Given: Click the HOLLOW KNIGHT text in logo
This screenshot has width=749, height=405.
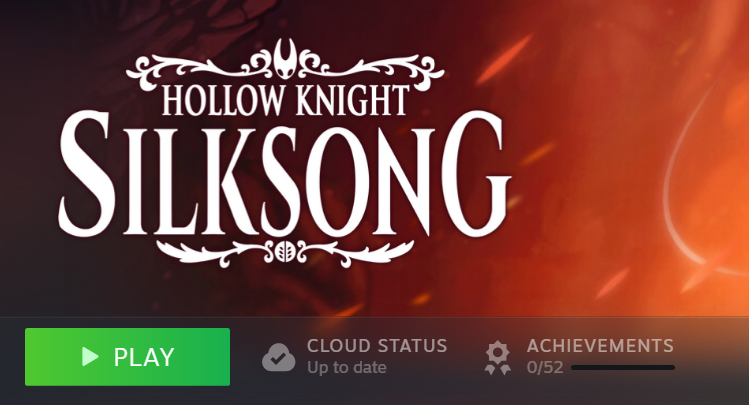Looking at the screenshot, I should [x=286, y=100].
